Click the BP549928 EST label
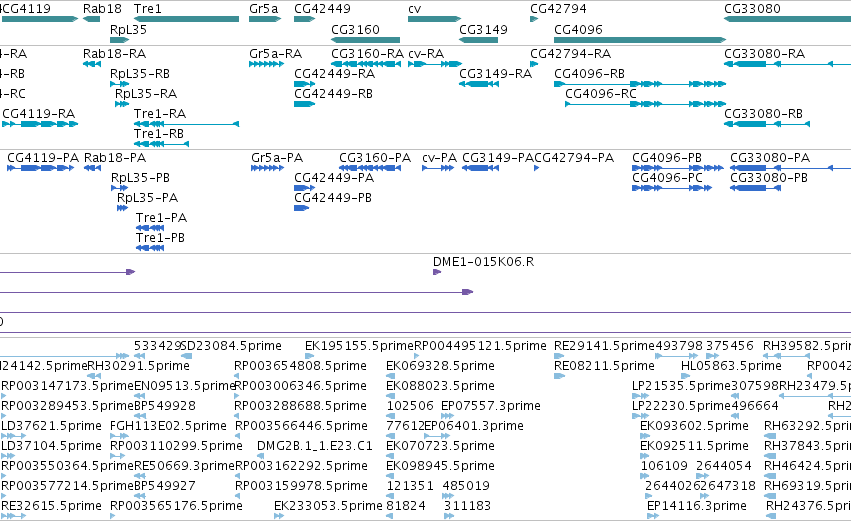851x521 pixels. pos(164,406)
